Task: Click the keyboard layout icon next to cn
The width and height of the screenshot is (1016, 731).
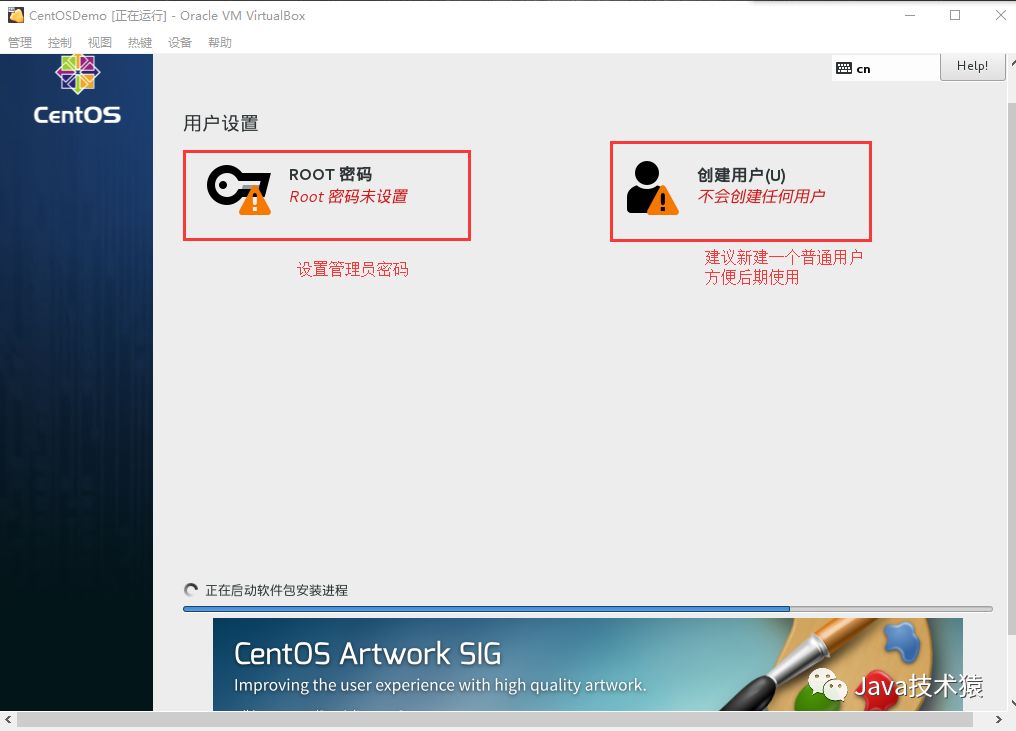Action: pyautogui.click(x=844, y=68)
